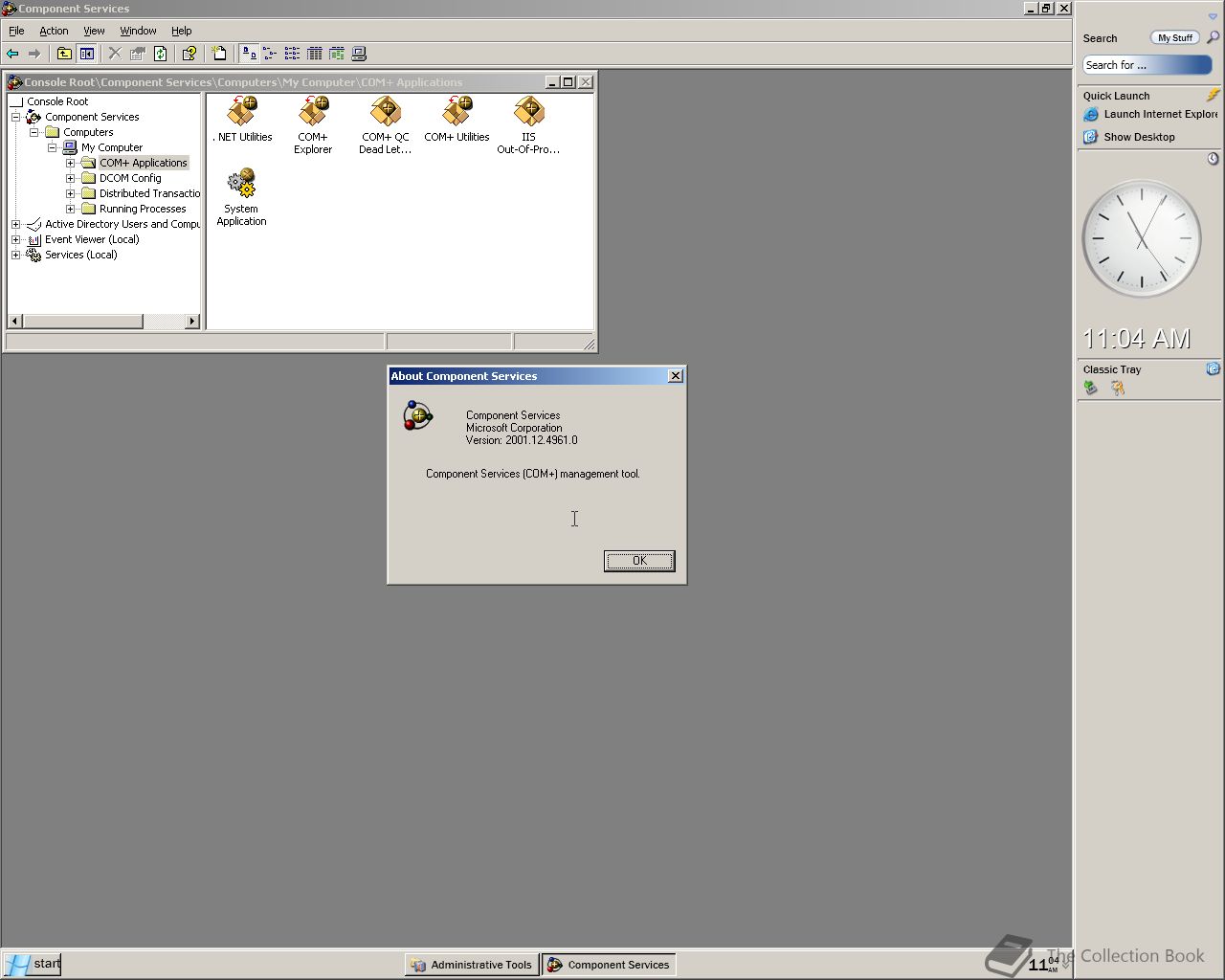Viewport: 1225px width, 980px height.
Task: Switch to List view in toolbar
Action: tap(292, 54)
